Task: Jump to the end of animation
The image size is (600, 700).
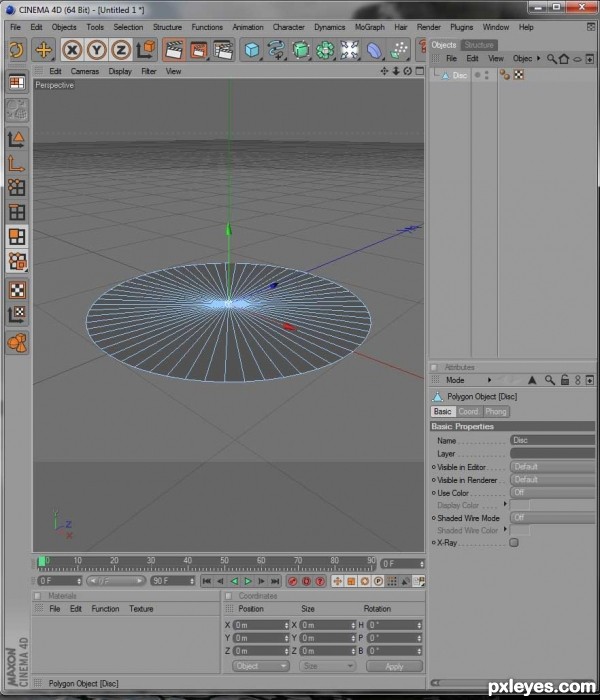Action: (x=275, y=581)
